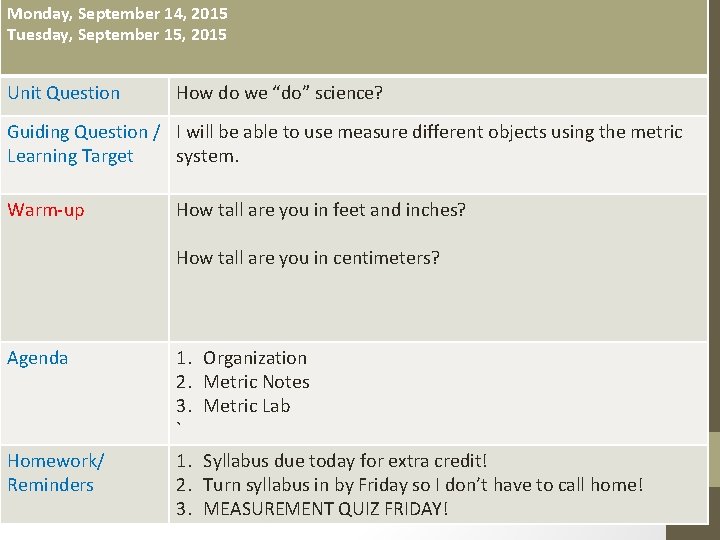Click "MEASUREMENT QUIZ FRIDAY!" reminder
Screen dimensions: 720x540
tap(326, 509)
